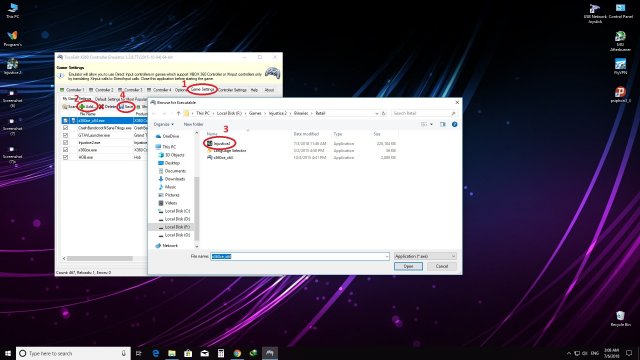Screen dimensions: 640x360
Task: Toggle checkbox for x360ce_x64.exe row
Action: coord(65,121)
